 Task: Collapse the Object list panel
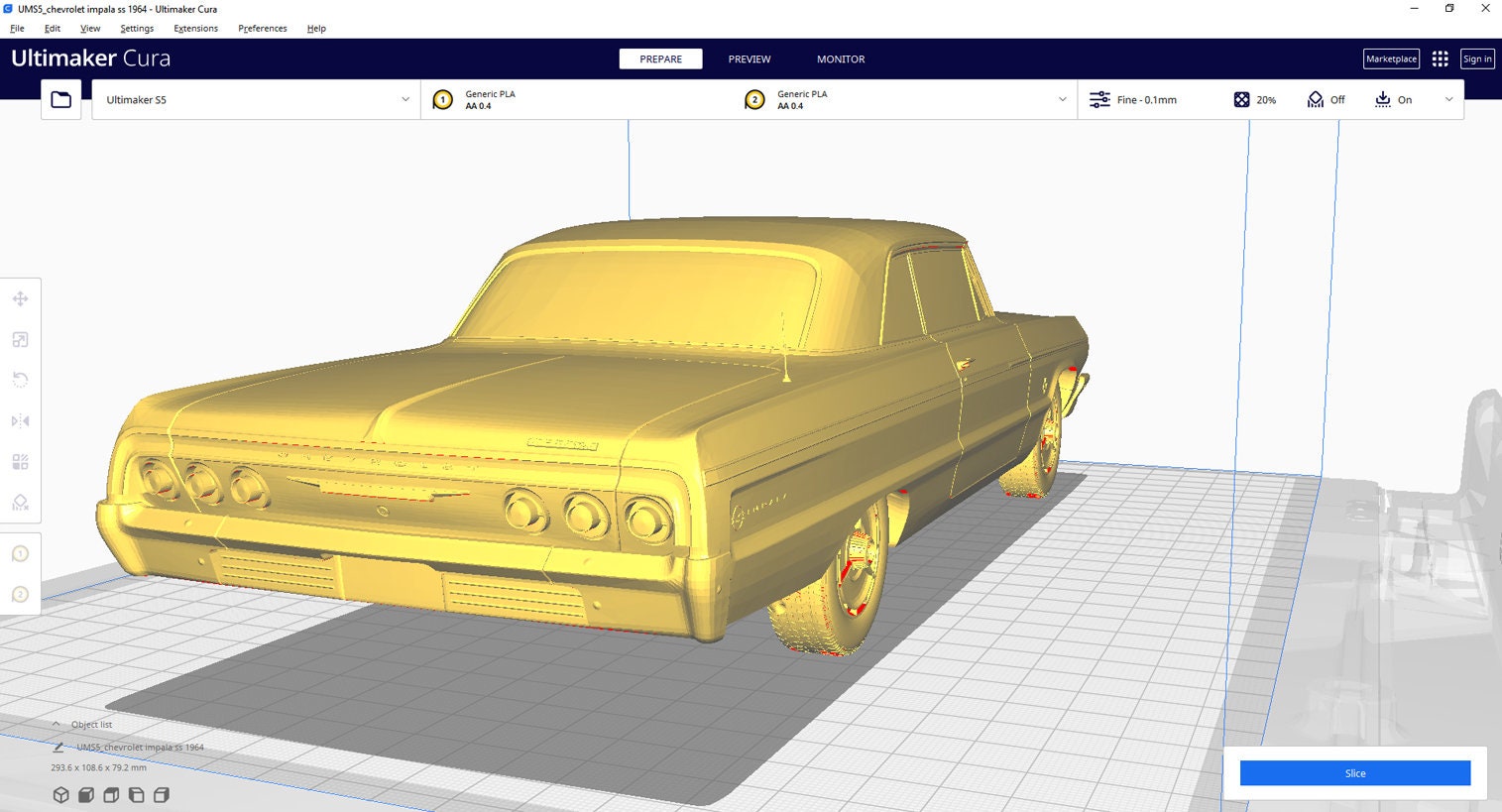click(x=58, y=724)
